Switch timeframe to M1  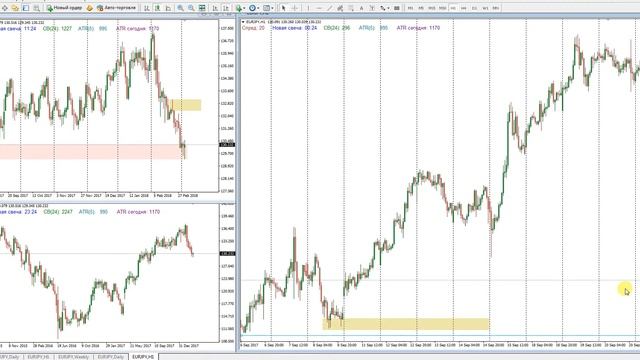point(410,8)
